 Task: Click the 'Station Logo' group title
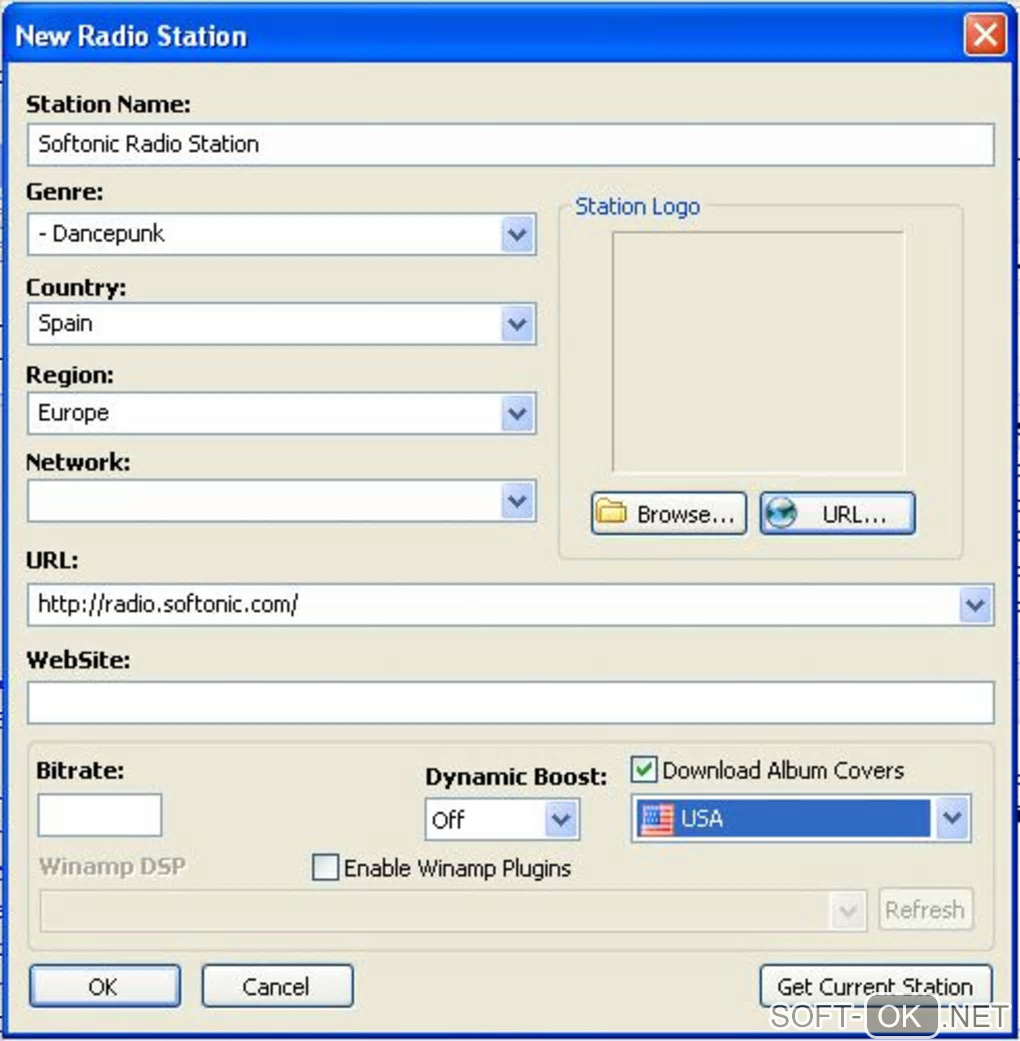click(x=638, y=206)
